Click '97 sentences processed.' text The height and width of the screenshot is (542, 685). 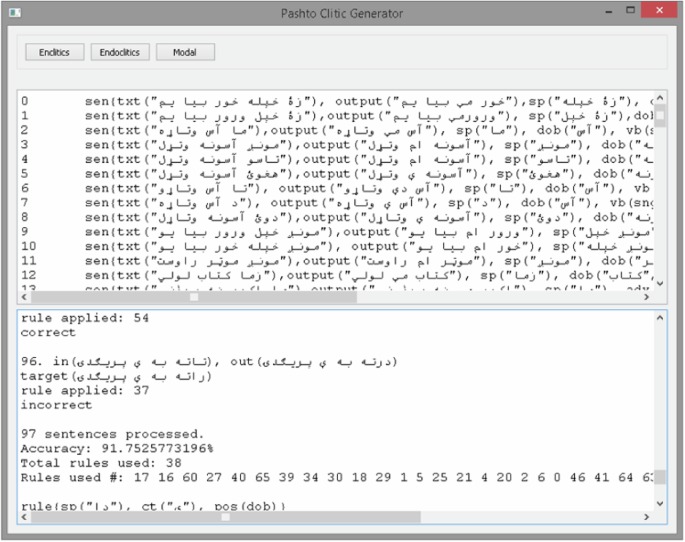[112, 434]
